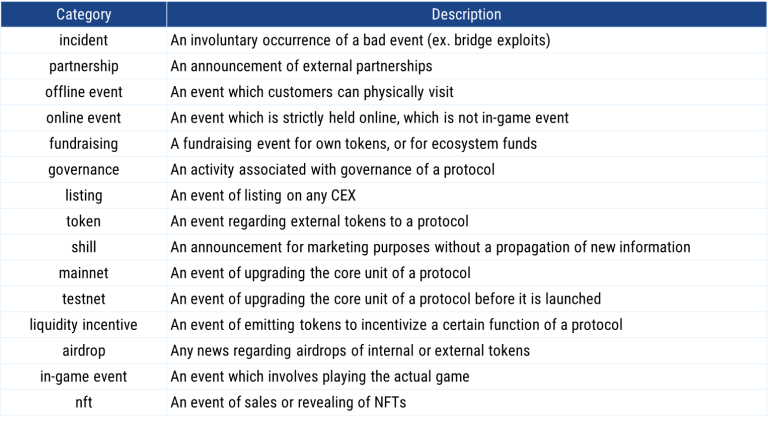Screen dimensions: 768x421
Task: Click the Category column header
Action: click(83, 14)
